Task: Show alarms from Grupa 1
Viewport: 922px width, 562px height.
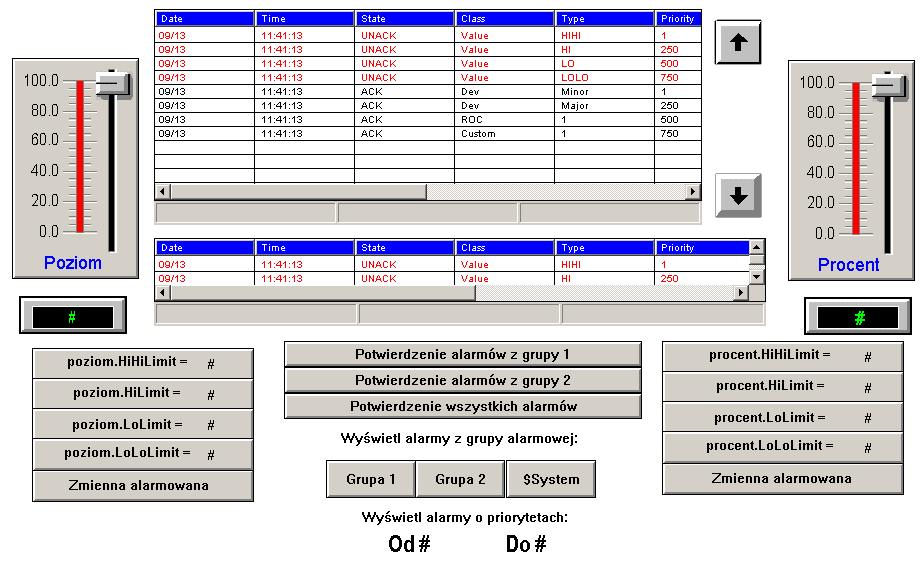Action: (371, 479)
